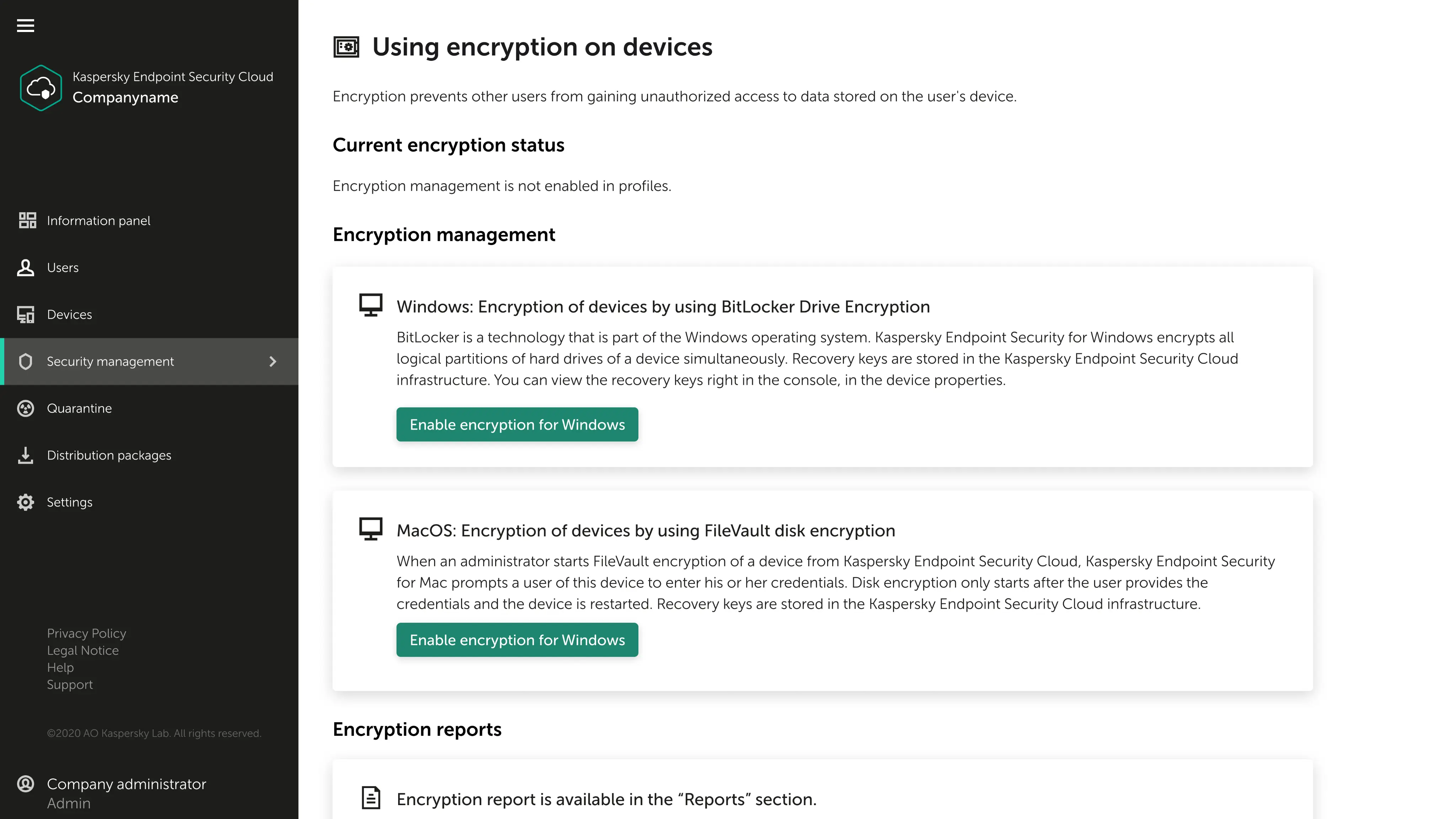Select Quarantine in the sidebar navigation
The height and width of the screenshot is (819, 1456).
click(x=79, y=408)
